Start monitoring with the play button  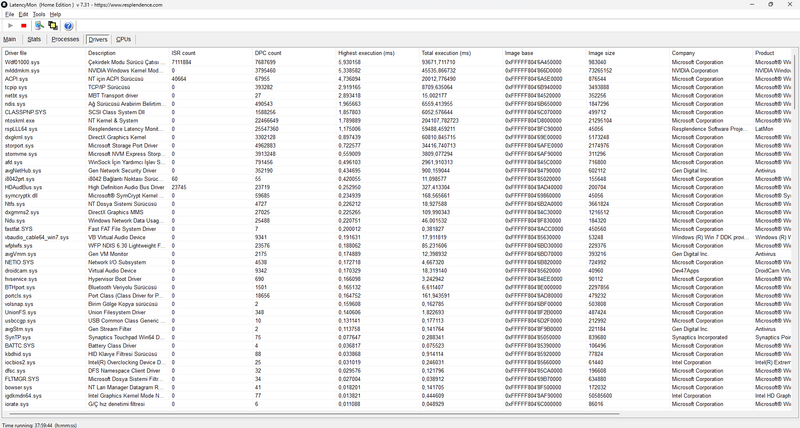coord(10,26)
